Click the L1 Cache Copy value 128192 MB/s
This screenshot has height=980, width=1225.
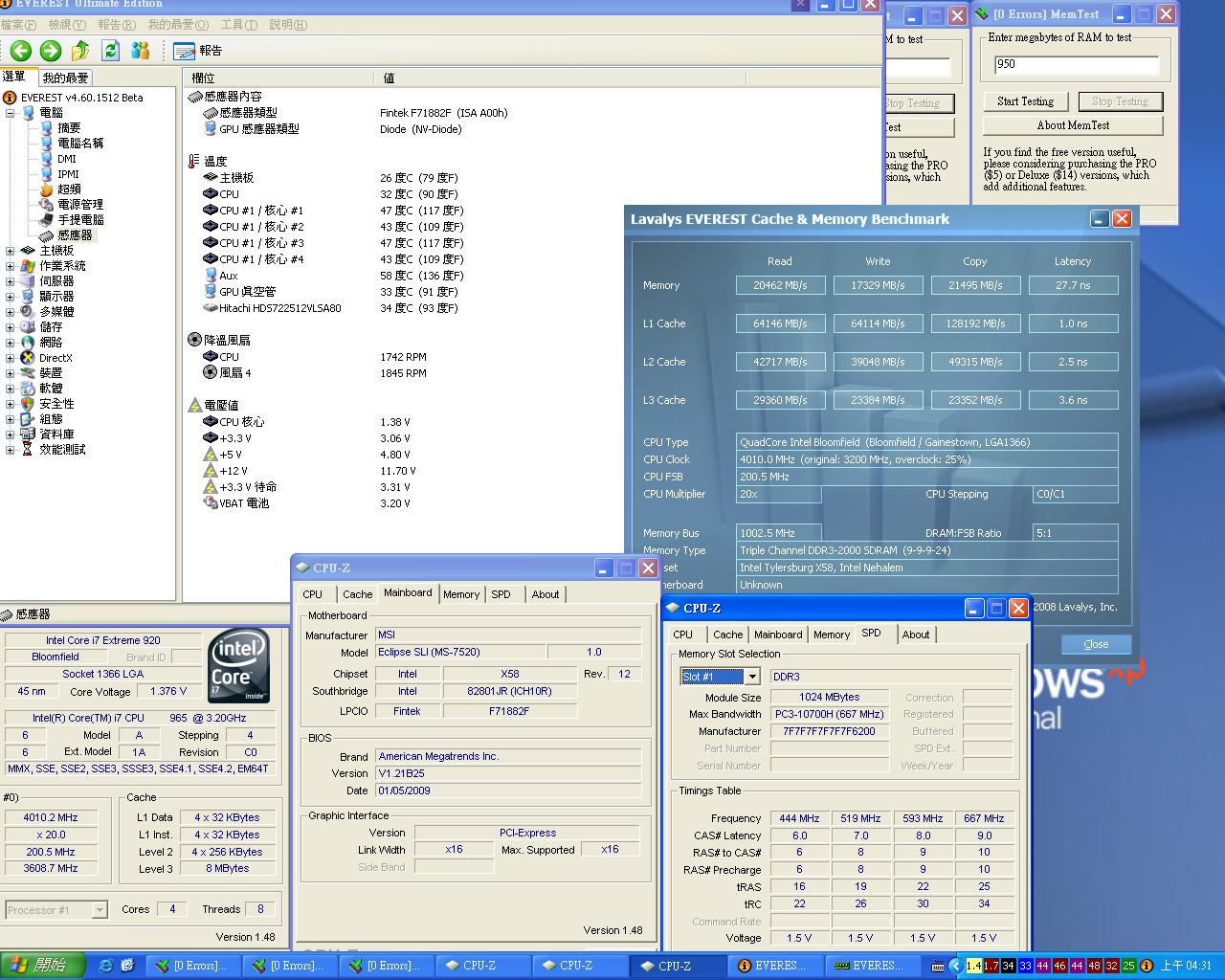(x=974, y=323)
